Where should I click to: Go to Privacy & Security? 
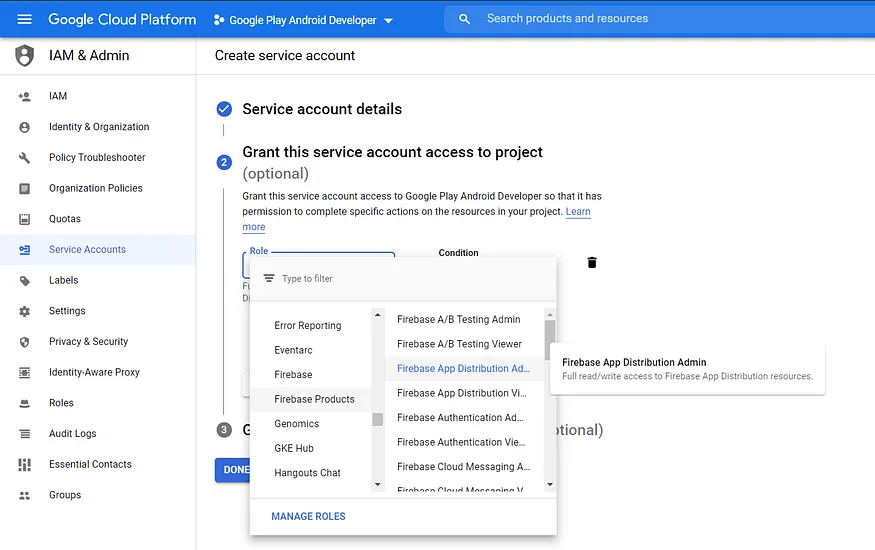click(89, 341)
